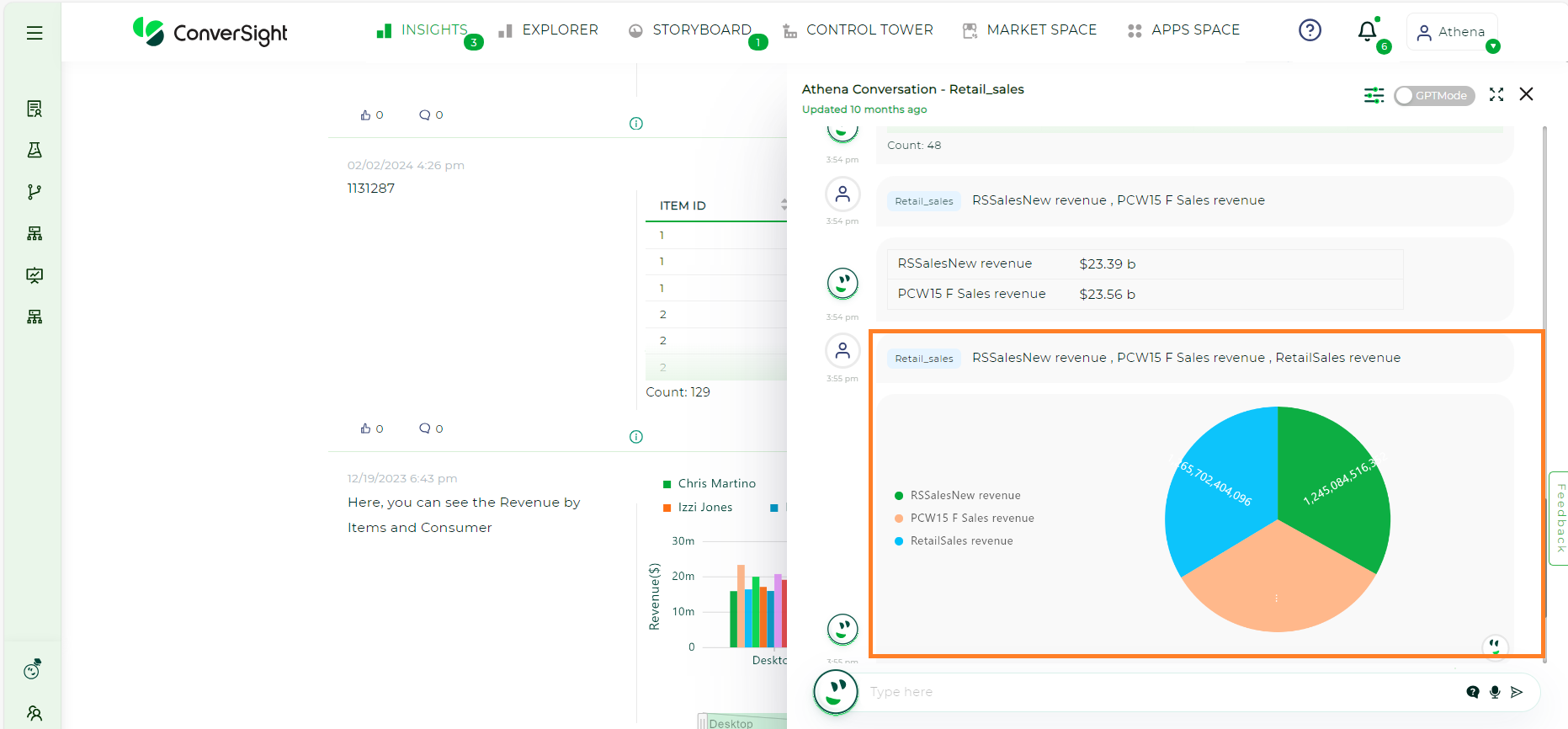Toggle RetailSales revenue legend item
Image resolution: width=1568 pixels, height=729 pixels.
pyautogui.click(x=954, y=541)
